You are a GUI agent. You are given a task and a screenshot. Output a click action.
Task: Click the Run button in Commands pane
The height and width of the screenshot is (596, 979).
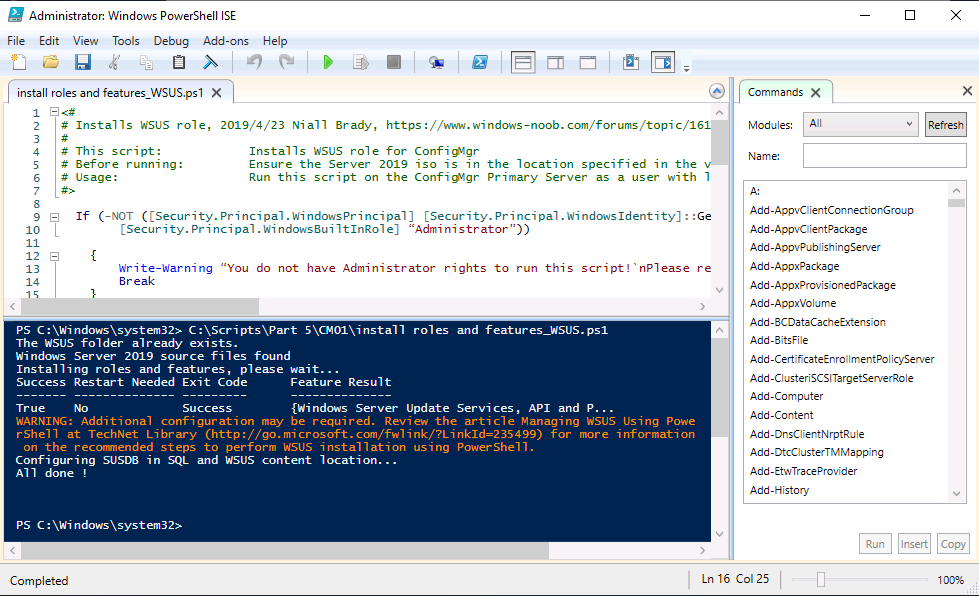[x=875, y=544]
